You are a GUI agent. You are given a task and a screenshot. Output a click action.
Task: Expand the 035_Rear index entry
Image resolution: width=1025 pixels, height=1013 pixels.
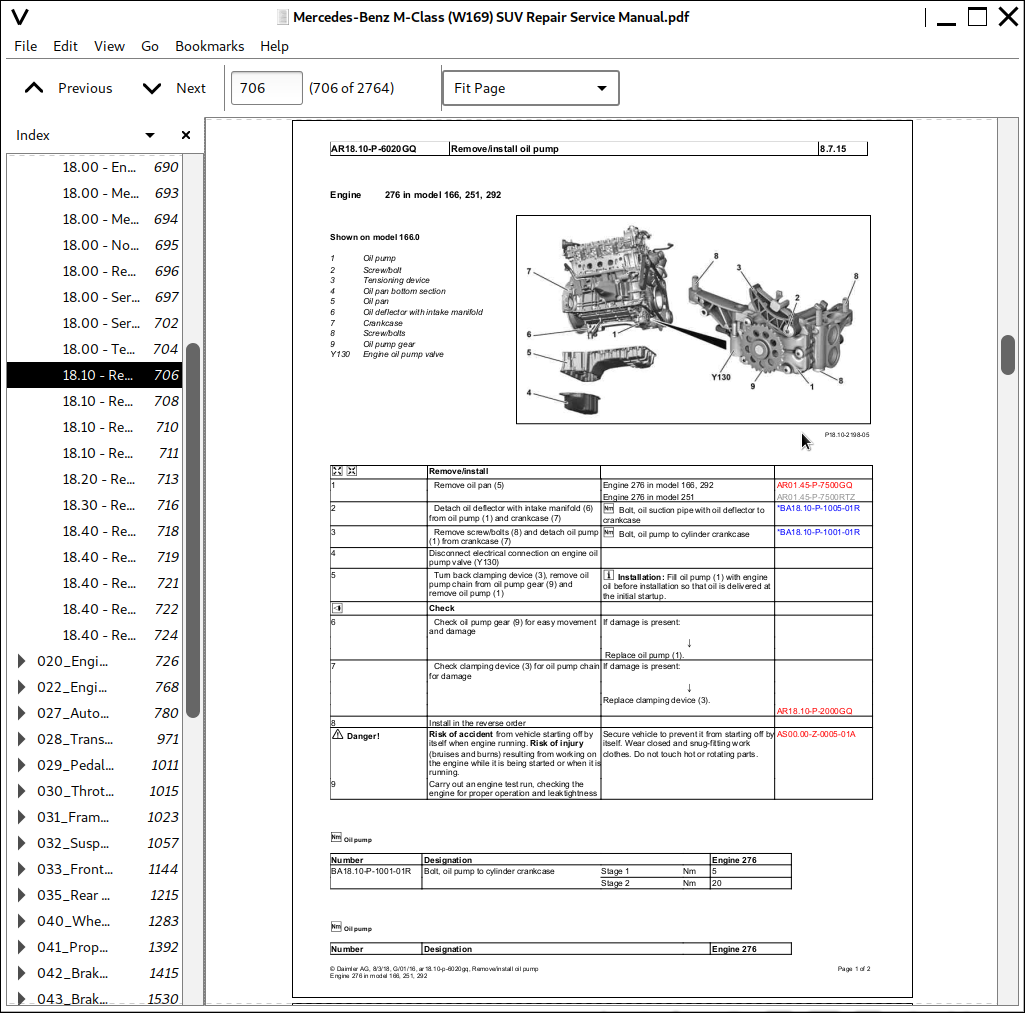(22, 895)
